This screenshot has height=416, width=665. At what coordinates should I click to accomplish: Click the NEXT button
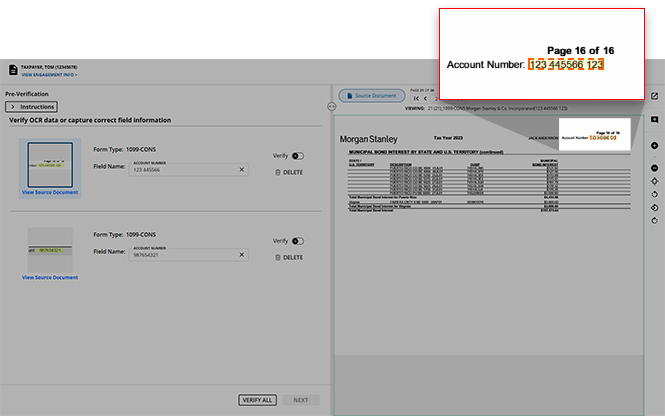click(x=301, y=400)
